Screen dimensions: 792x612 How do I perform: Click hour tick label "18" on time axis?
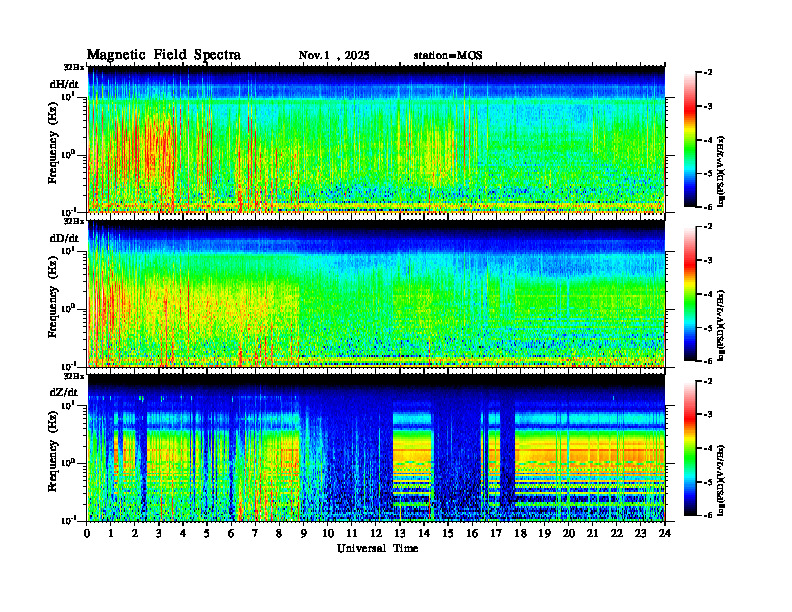(520, 533)
